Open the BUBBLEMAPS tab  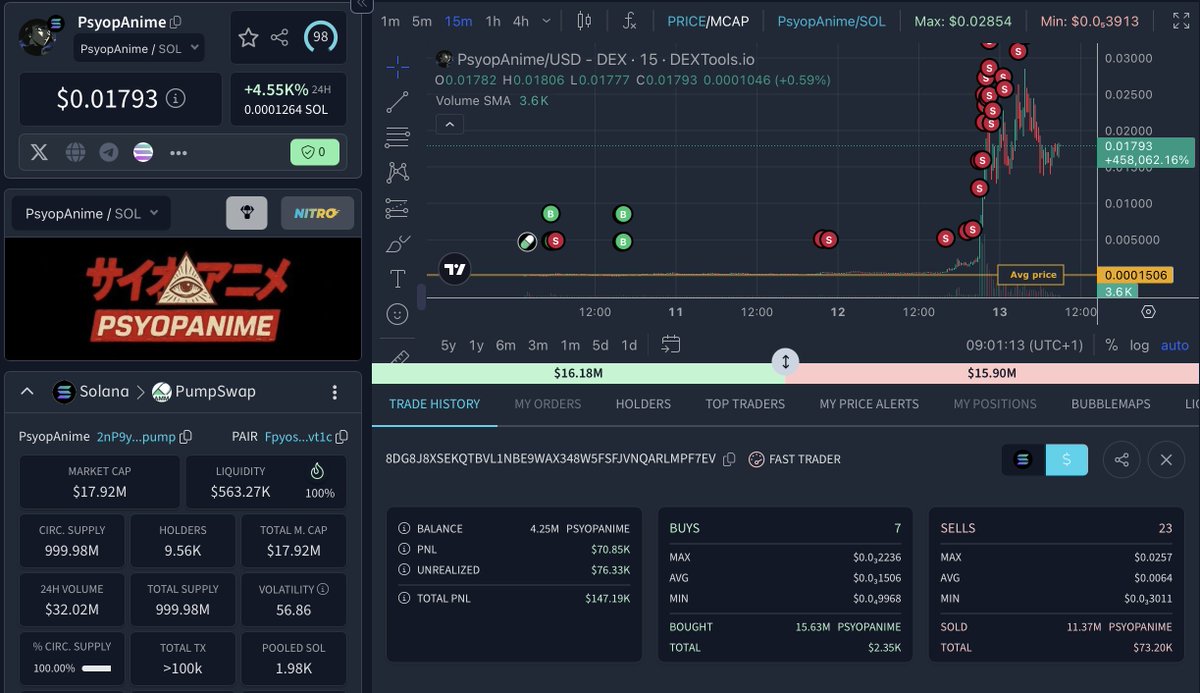pos(1111,404)
